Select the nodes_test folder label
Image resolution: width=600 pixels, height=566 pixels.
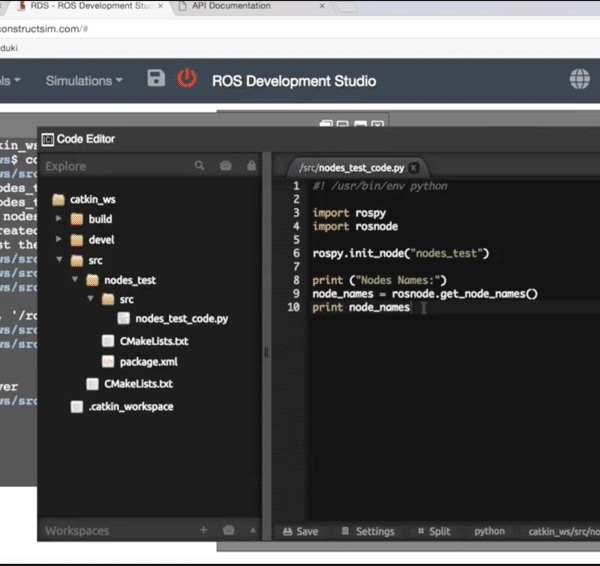130,281
